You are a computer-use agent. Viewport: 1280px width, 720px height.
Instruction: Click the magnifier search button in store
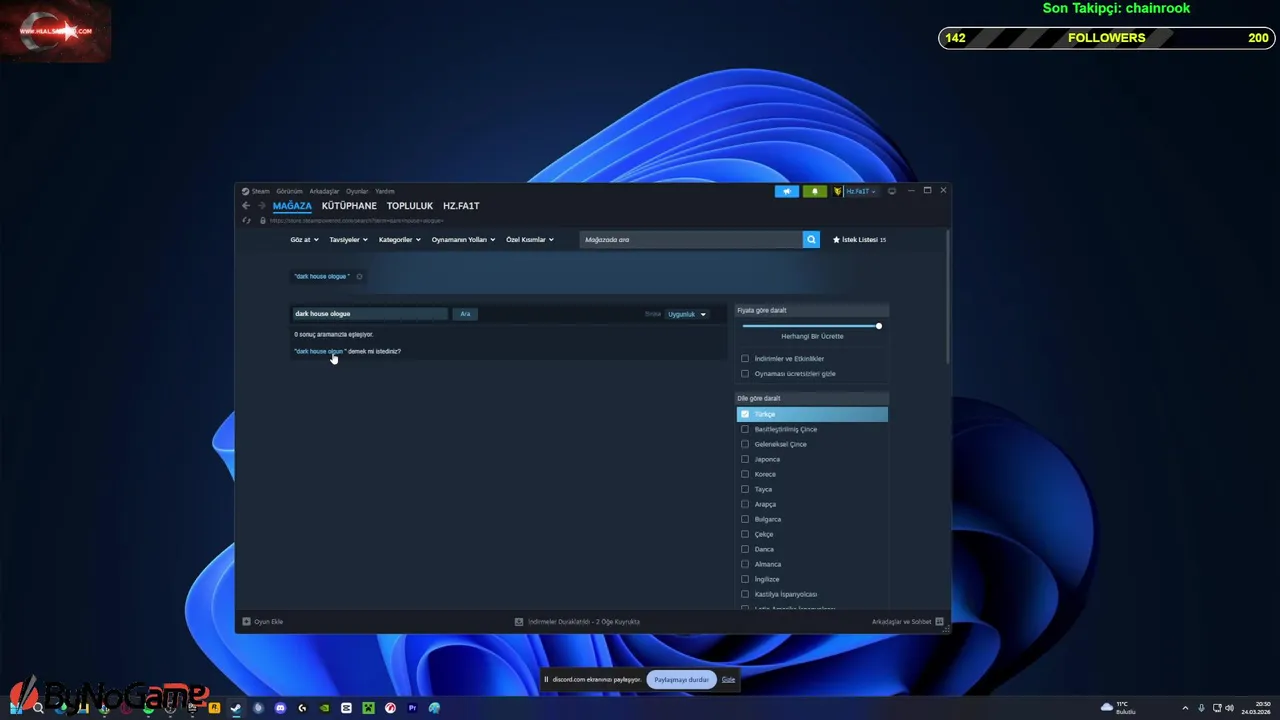pos(811,240)
